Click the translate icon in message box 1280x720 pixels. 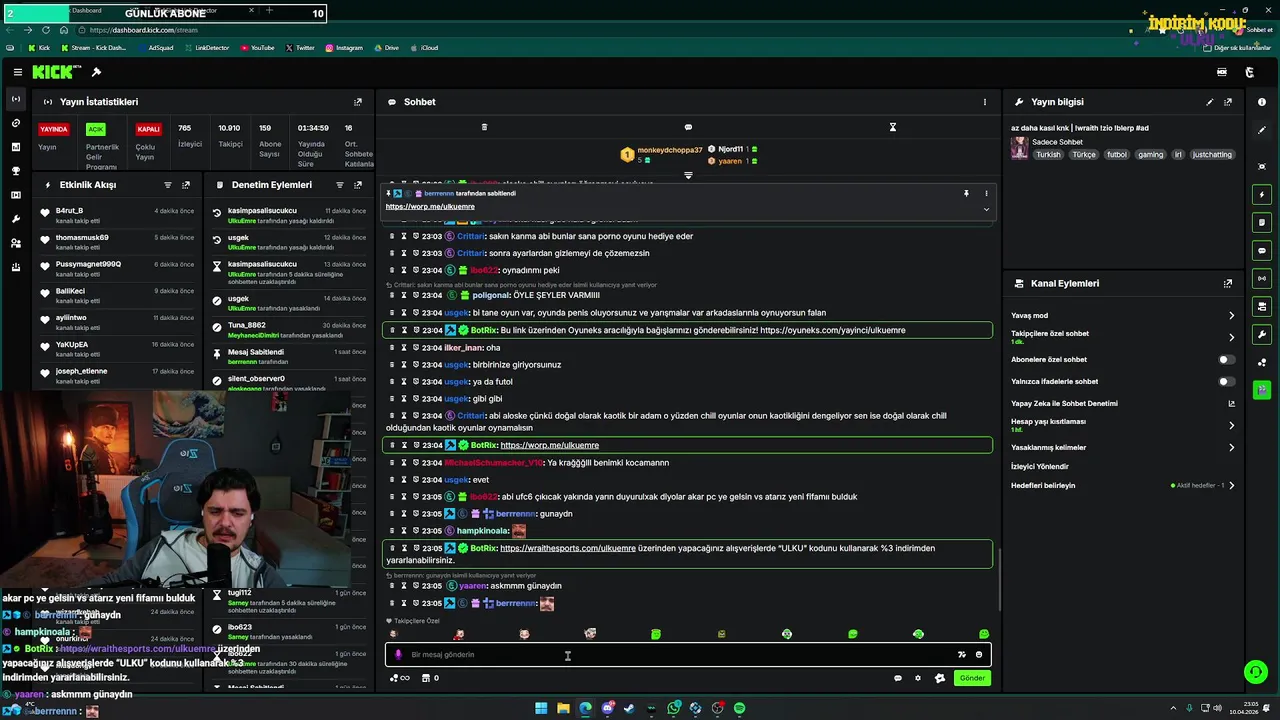coord(962,655)
